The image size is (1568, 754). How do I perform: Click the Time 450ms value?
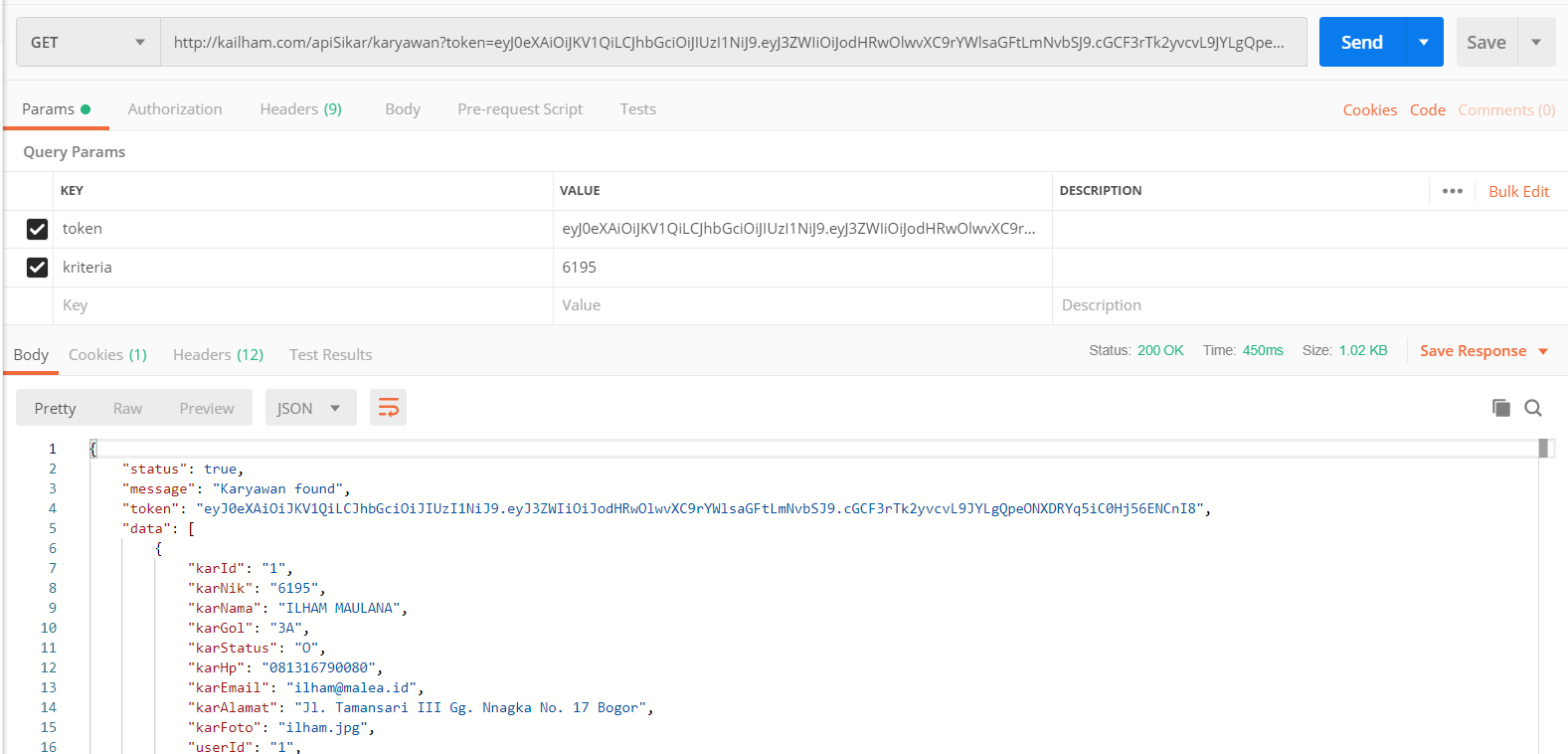click(x=1263, y=351)
